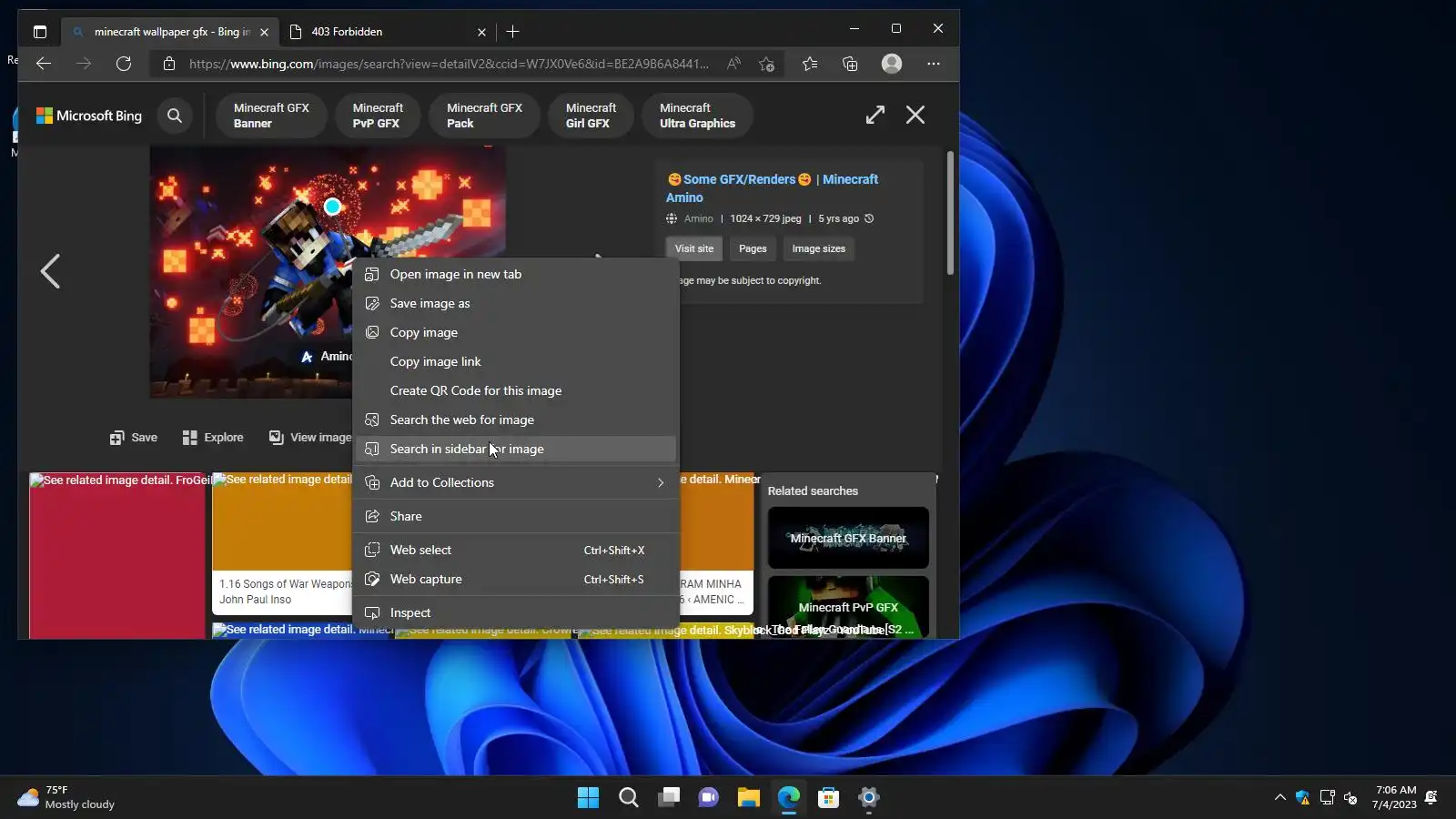The image size is (1456, 819).
Task: Switch to minecraft wallpaper gfx Bing tab
Action: pos(170,32)
